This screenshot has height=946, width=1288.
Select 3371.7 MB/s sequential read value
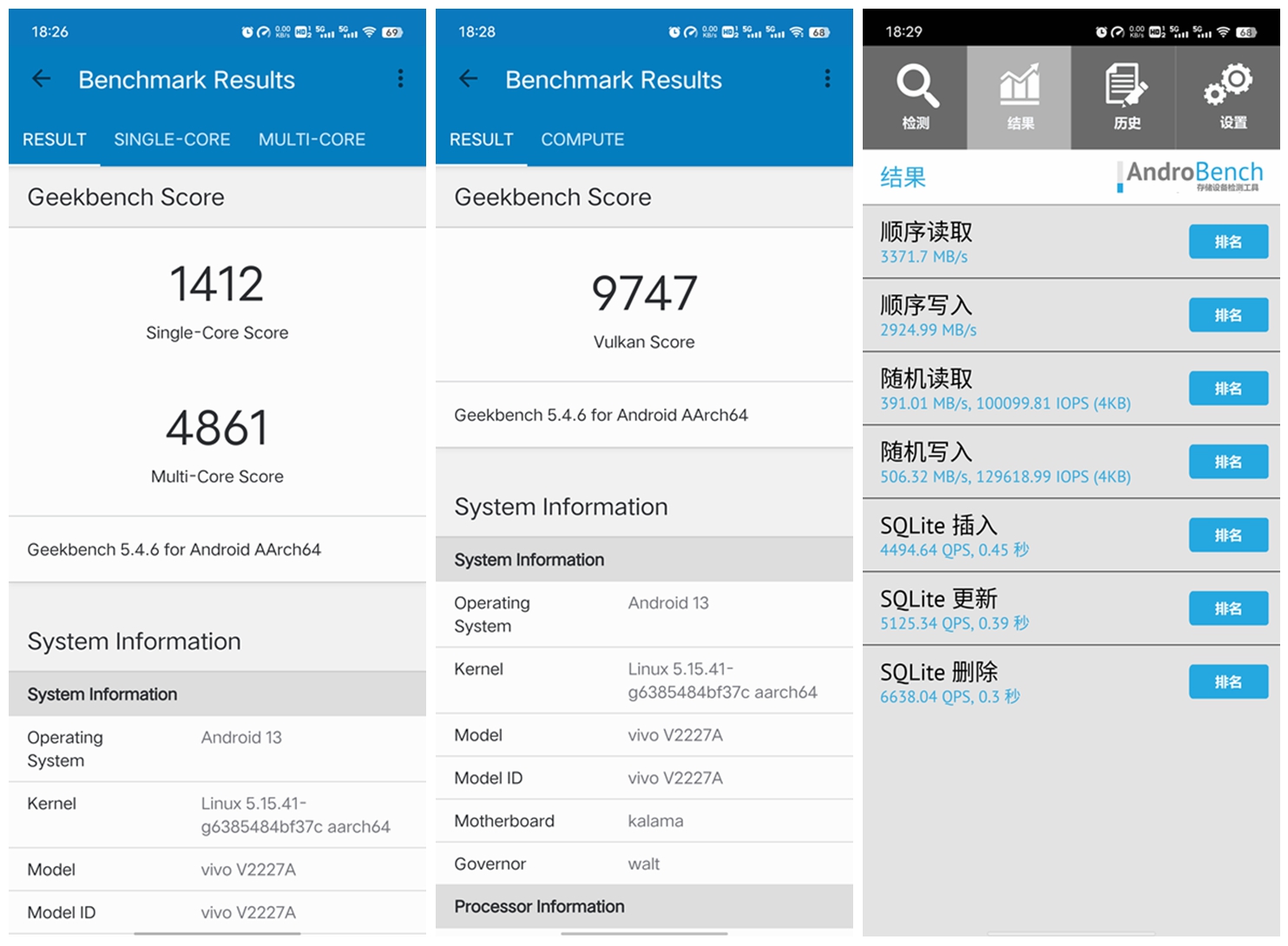coord(923,257)
